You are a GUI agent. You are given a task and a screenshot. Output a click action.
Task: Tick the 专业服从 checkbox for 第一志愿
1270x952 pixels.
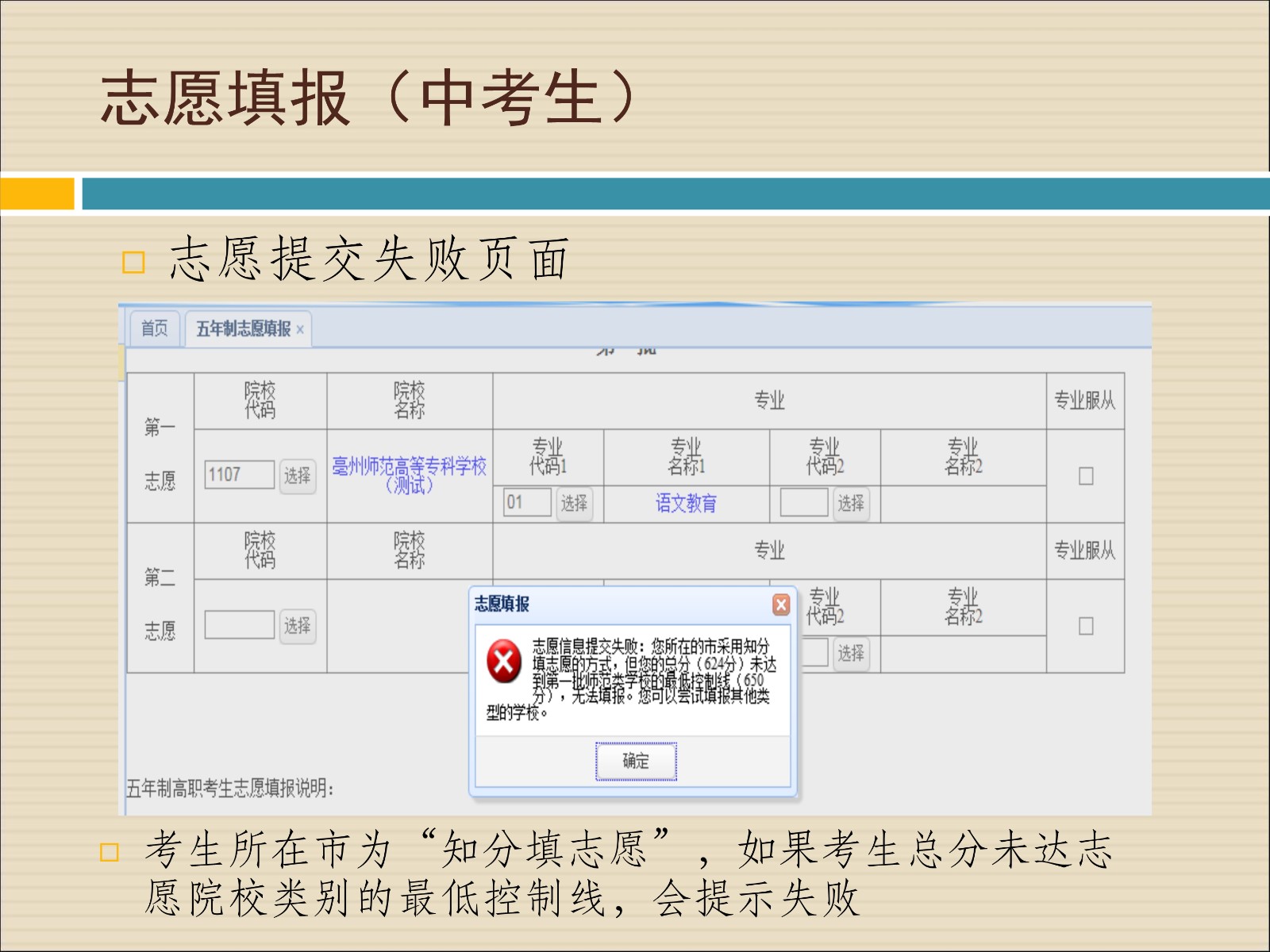1086,476
